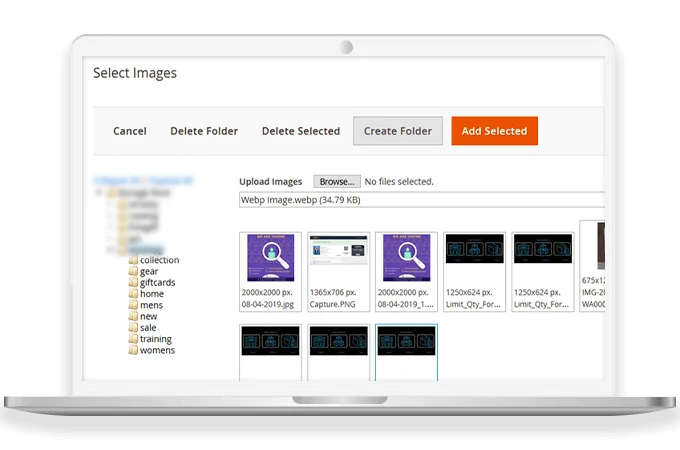Image resolution: width=680 pixels, height=450 pixels.
Task: Select 08-04-2019.jpg thumbnail
Action: pyautogui.click(x=270, y=272)
